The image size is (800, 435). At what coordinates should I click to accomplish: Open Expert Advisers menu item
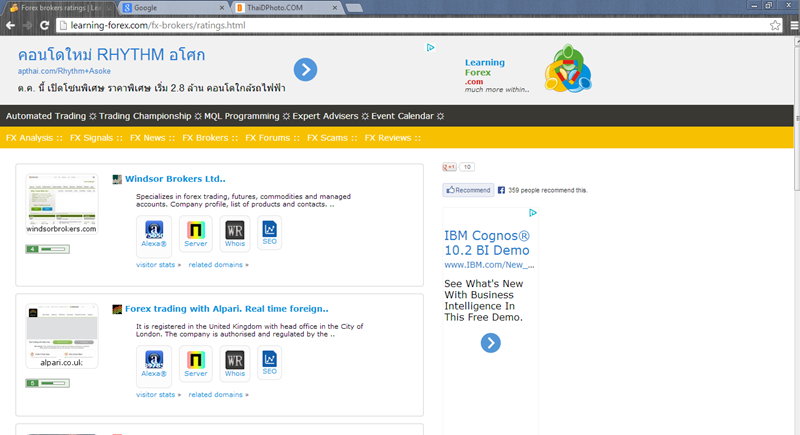tap(325, 116)
